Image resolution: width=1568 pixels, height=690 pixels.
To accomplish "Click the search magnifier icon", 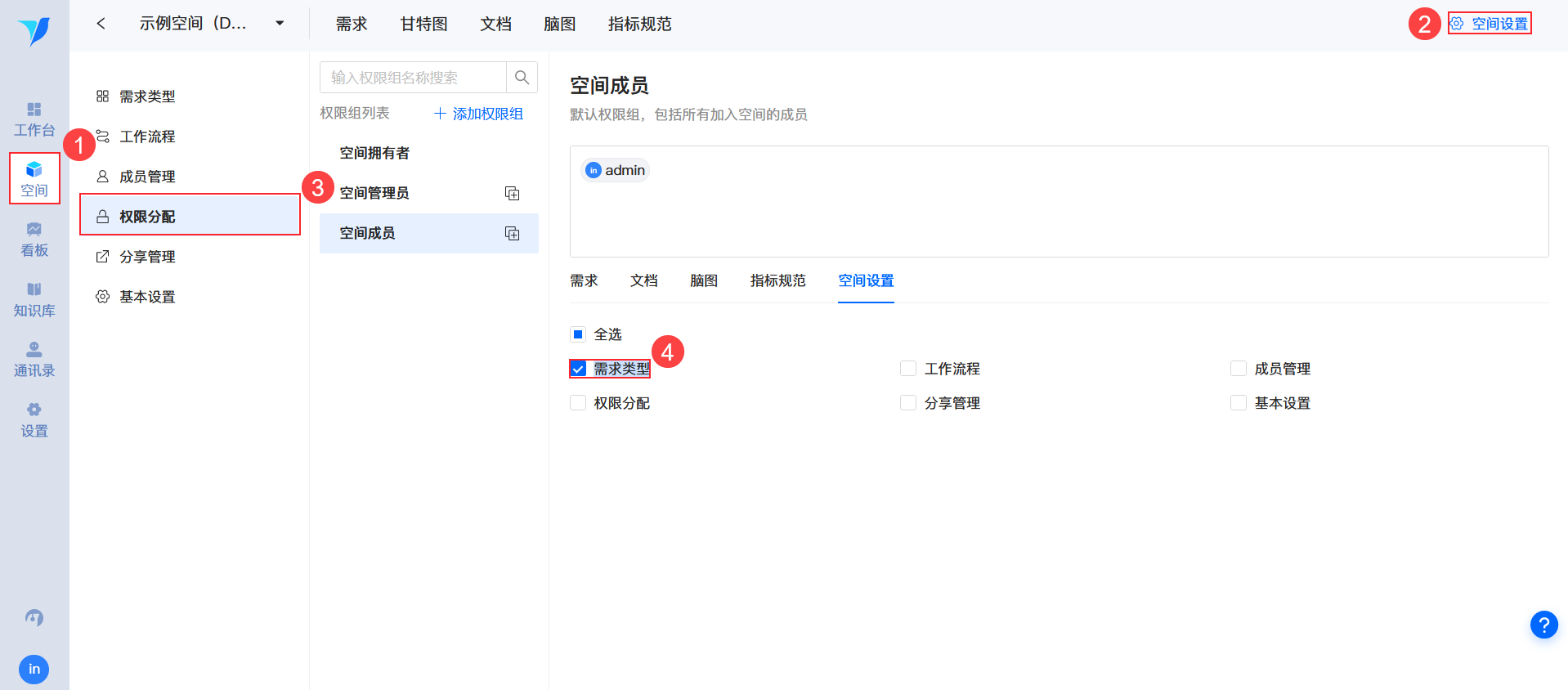I will [522, 78].
